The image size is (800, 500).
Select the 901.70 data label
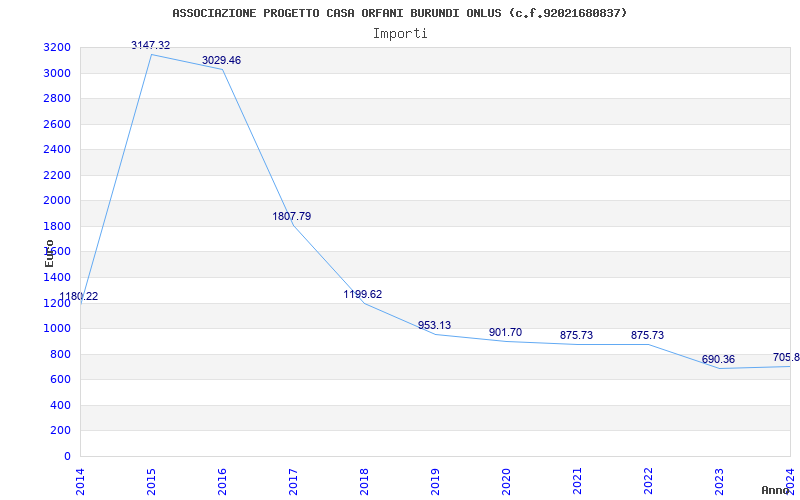pyautogui.click(x=505, y=333)
